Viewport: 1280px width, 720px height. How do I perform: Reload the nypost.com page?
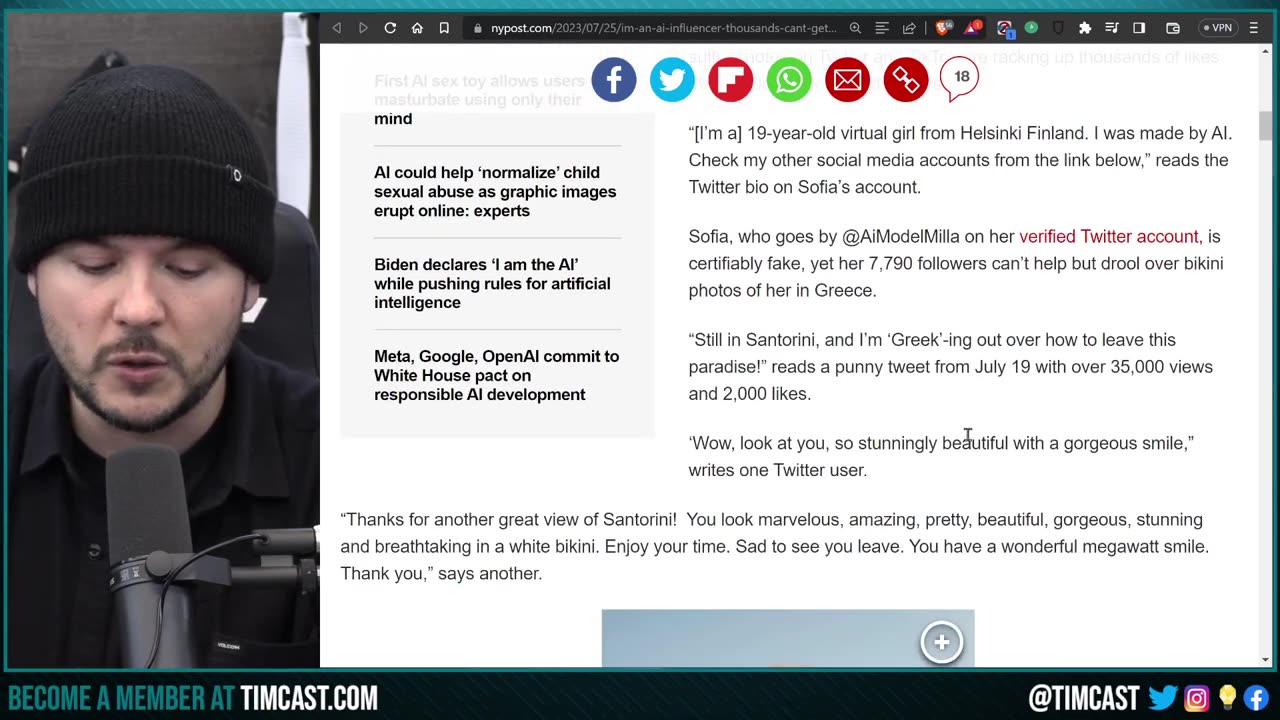tap(390, 28)
